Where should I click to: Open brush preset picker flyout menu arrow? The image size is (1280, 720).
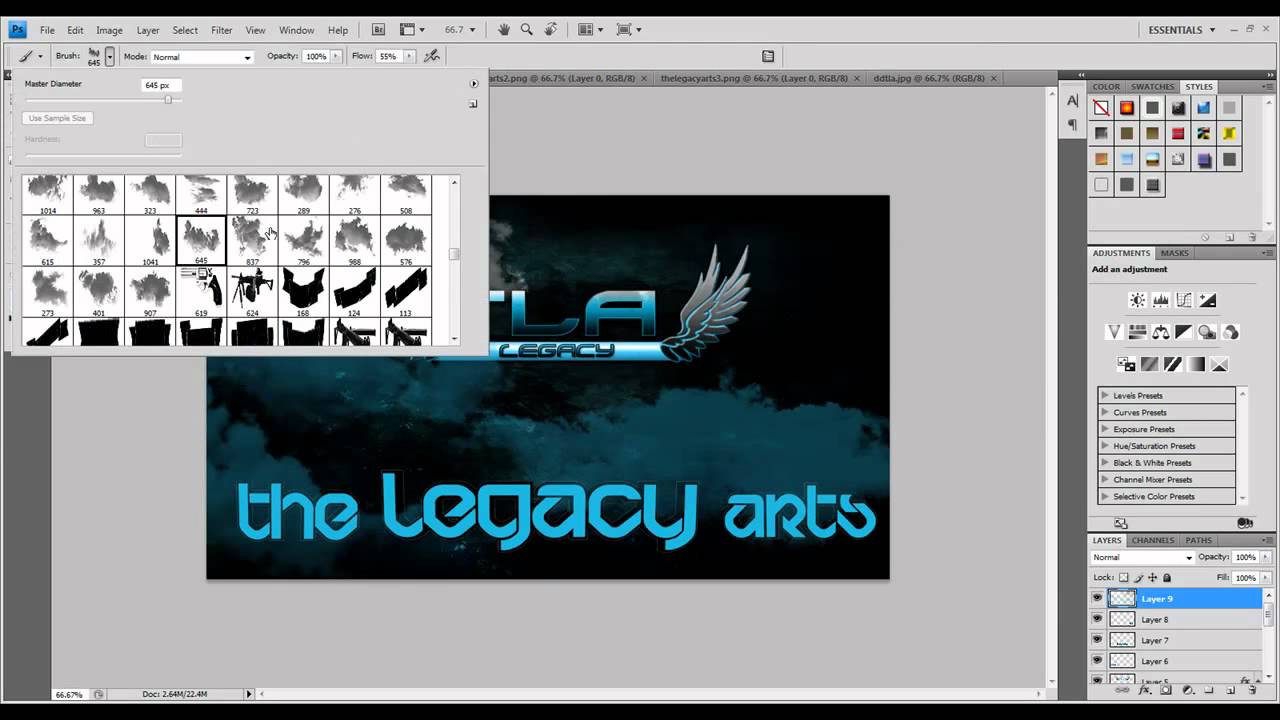coord(473,84)
